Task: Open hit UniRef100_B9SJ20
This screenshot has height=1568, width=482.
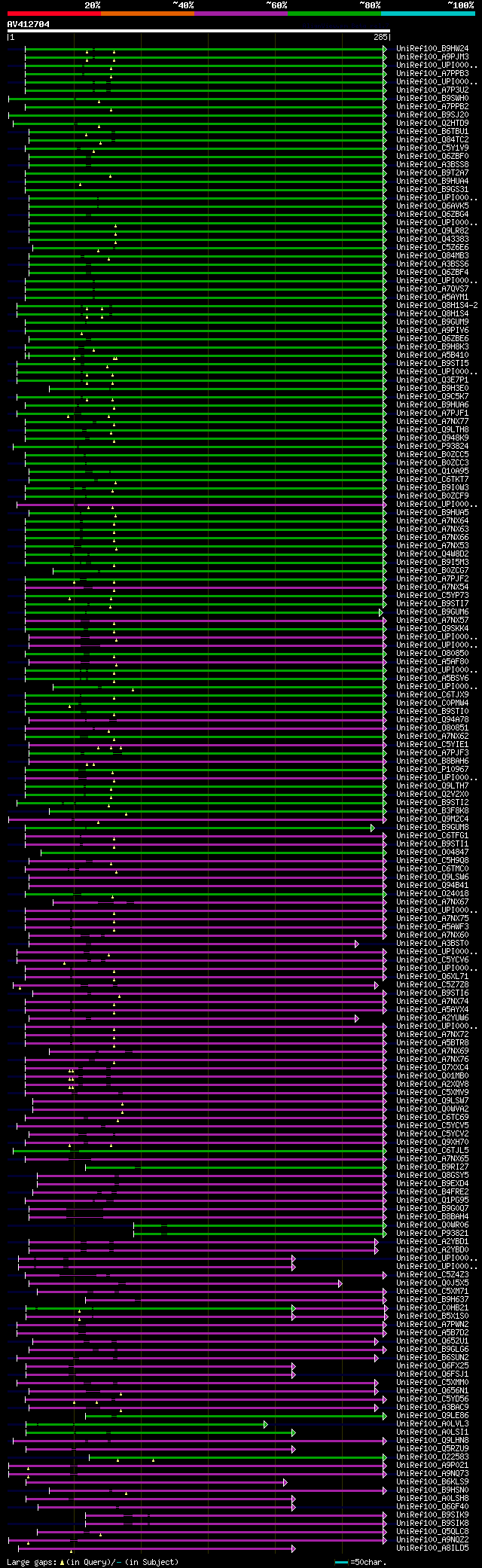Action: click(432, 114)
